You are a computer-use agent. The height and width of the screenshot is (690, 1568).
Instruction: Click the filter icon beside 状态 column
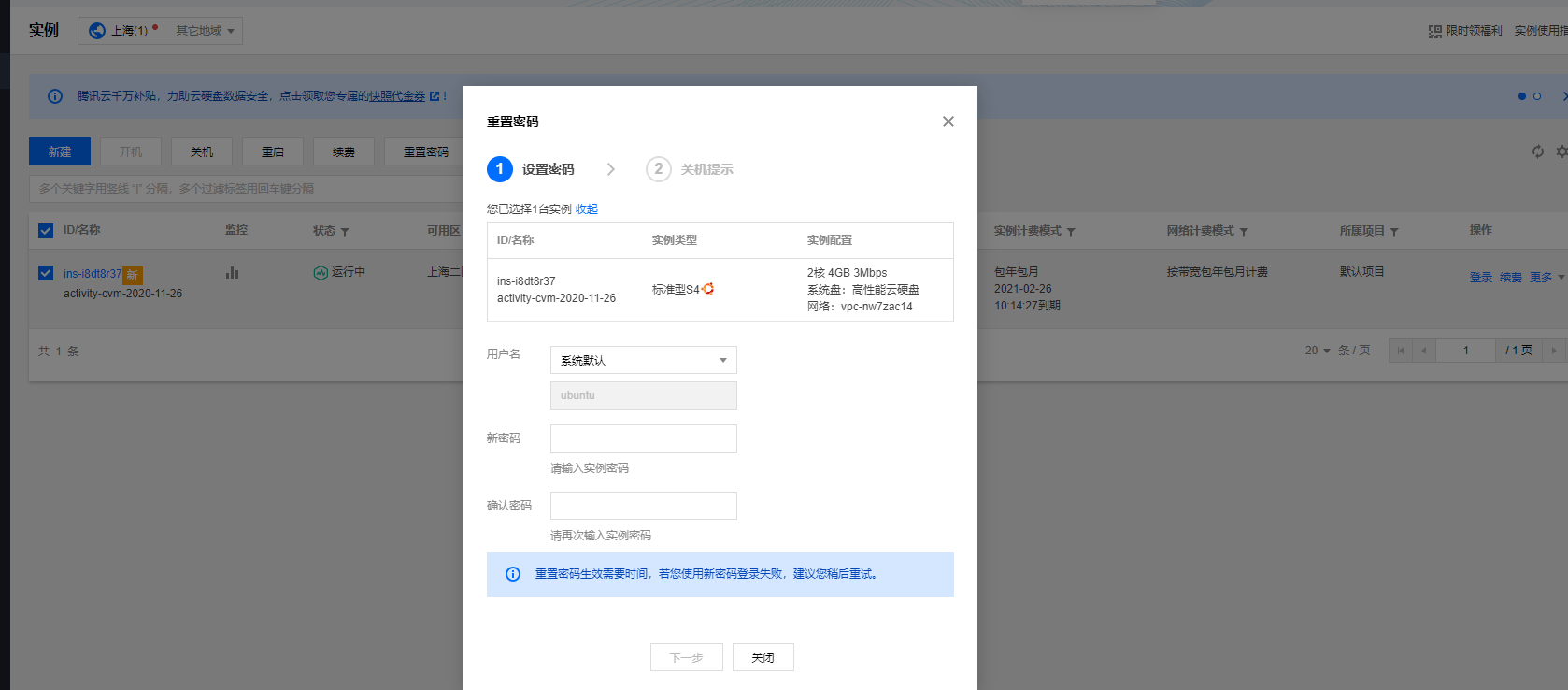[x=345, y=232]
